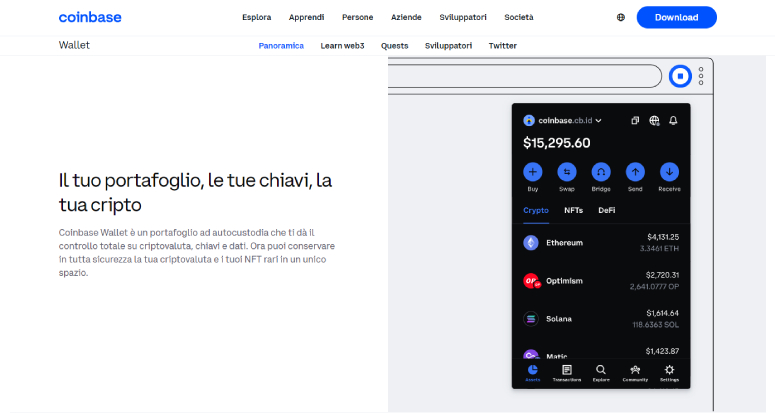
Task: Tap the Send arrow icon
Action: click(x=635, y=172)
